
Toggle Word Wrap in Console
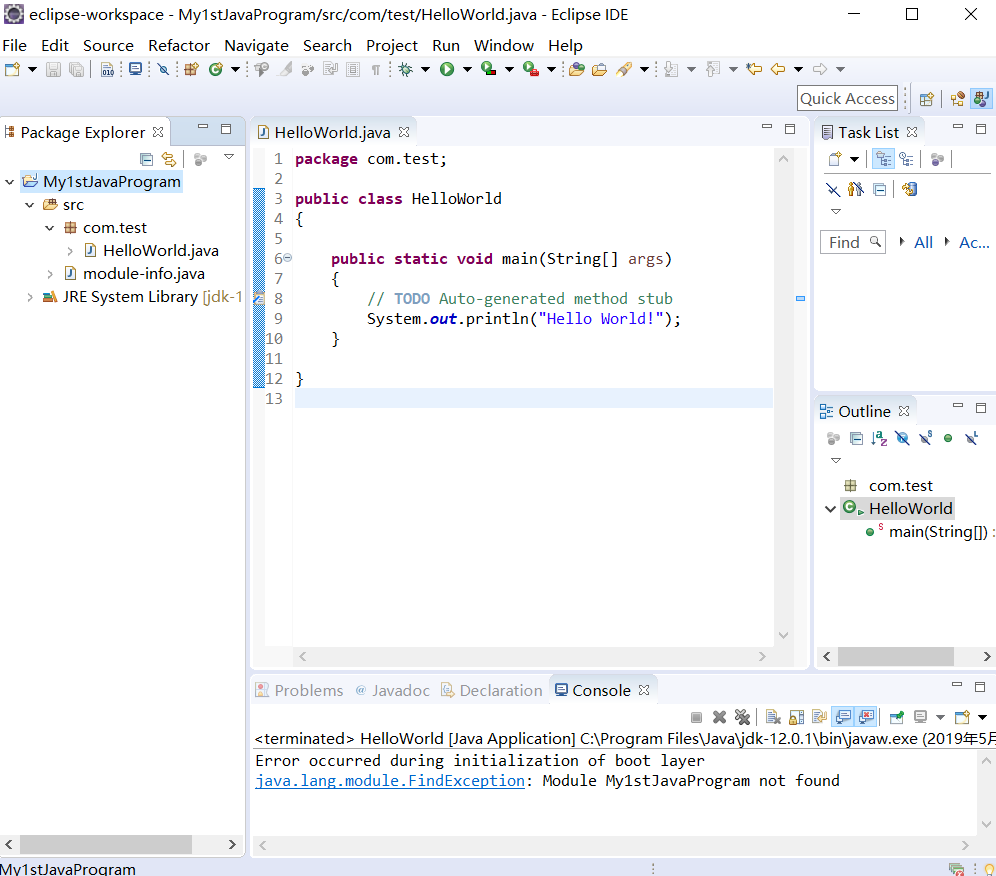click(x=819, y=717)
